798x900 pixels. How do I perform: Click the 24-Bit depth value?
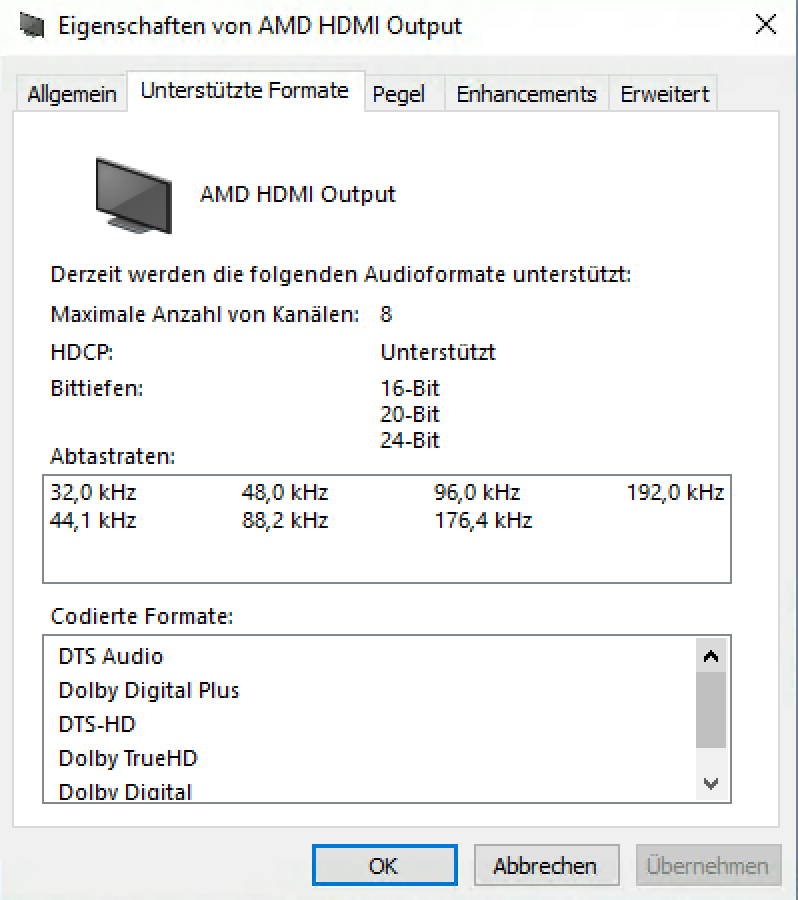(410, 440)
